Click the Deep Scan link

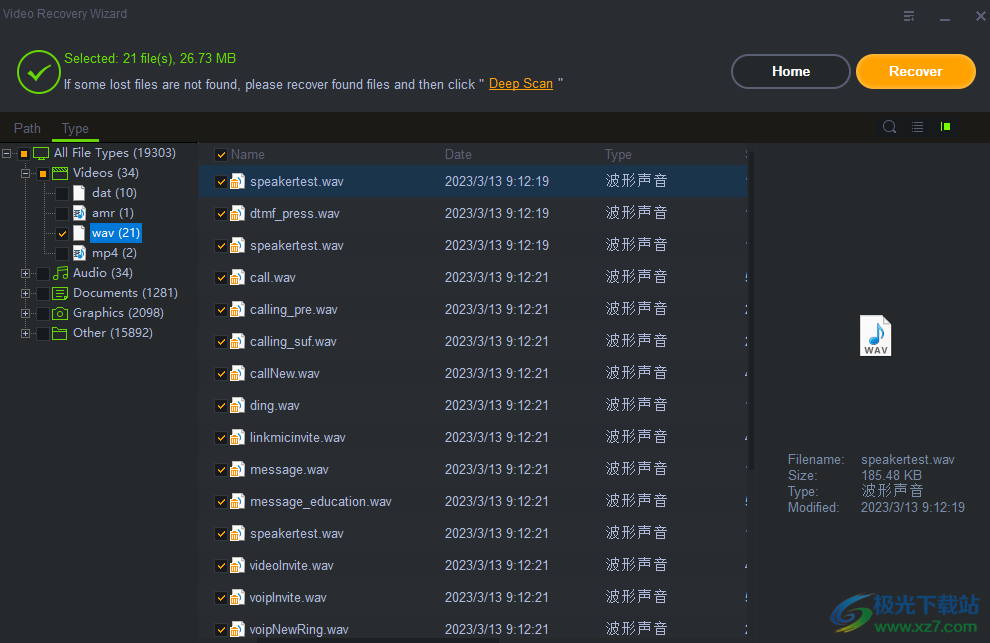pyautogui.click(x=520, y=84)
